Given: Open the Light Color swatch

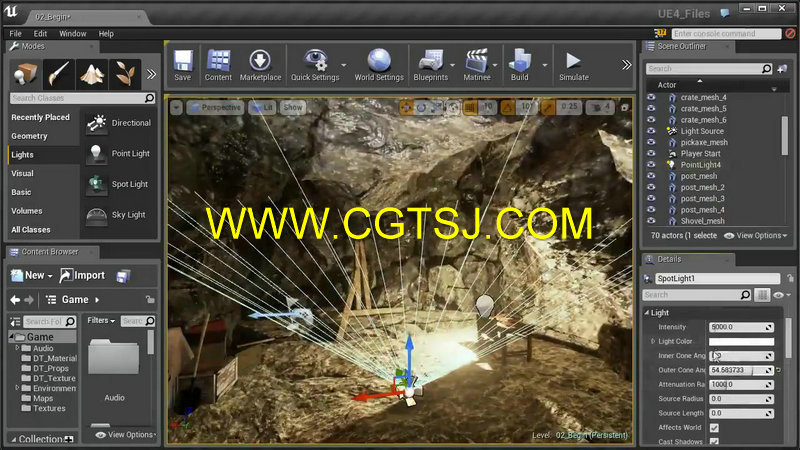Looking at the screenshot, I should click(x=741, y=341).
